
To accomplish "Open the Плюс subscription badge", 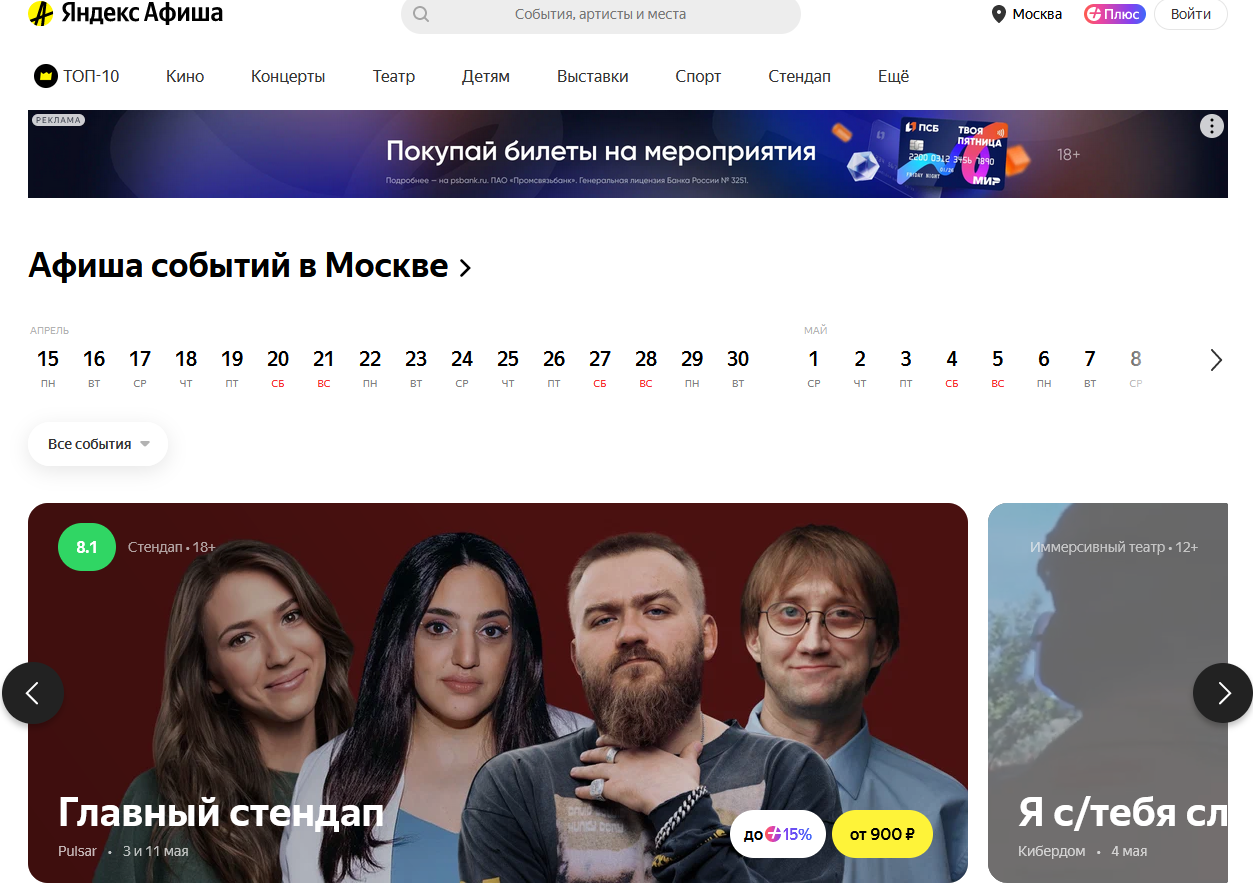I will (1115, 14).
